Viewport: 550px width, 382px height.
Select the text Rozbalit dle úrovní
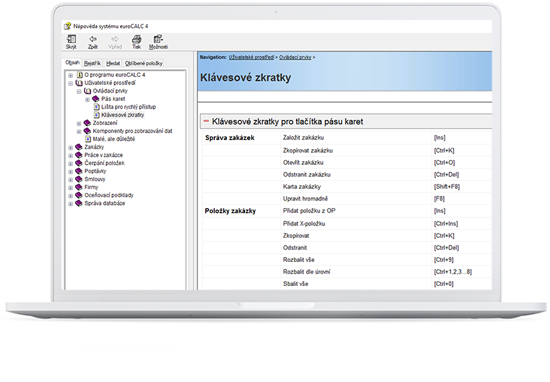tap(306, 272)
